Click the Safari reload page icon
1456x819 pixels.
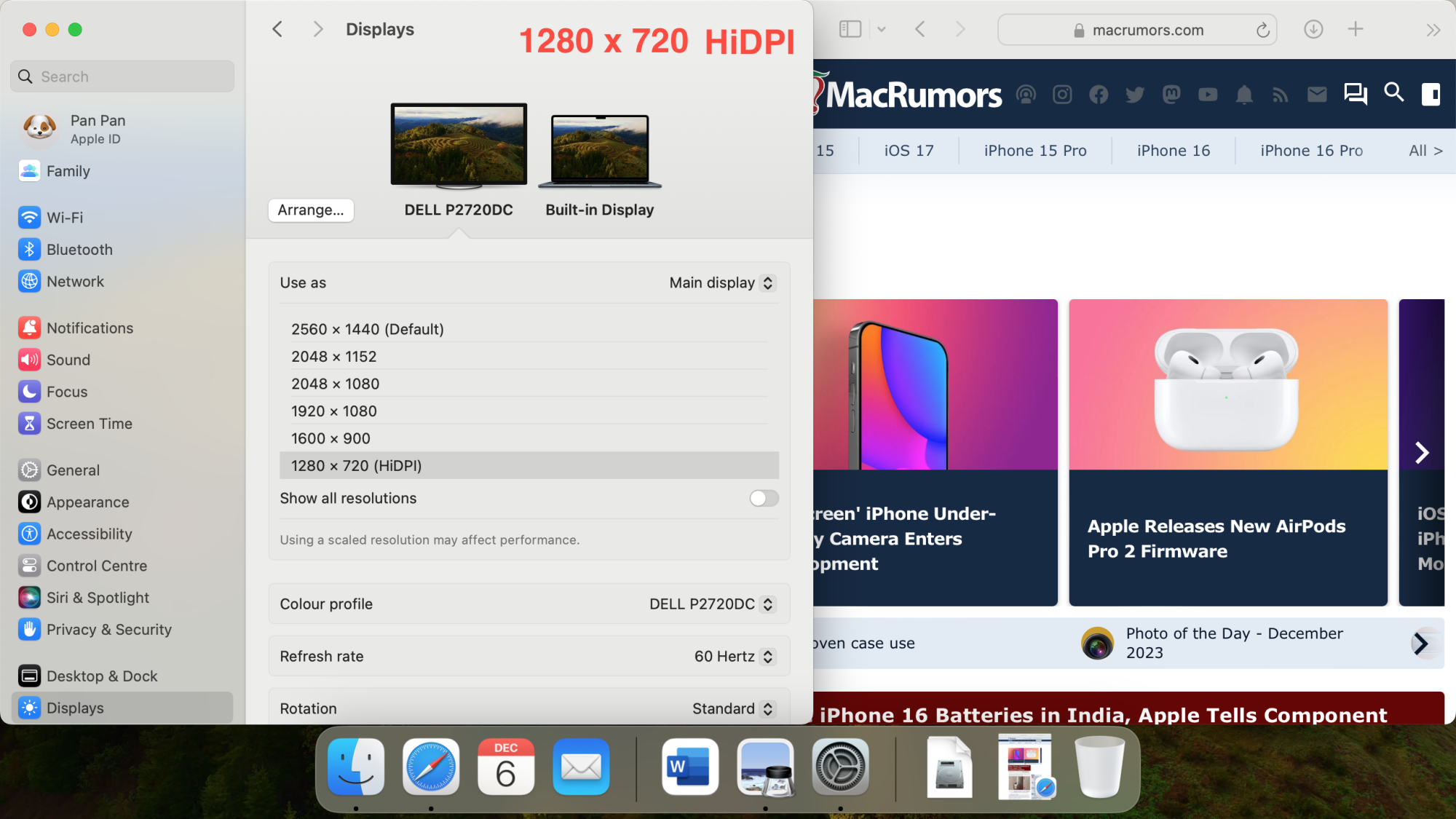(1262, 30)
